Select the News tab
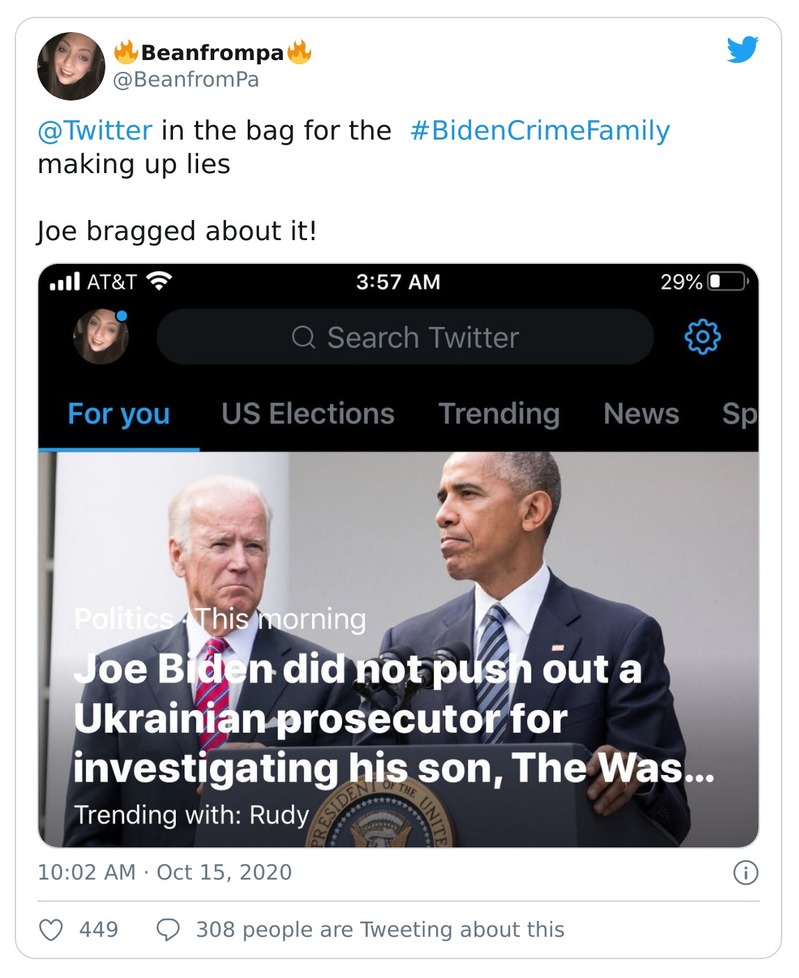The image size is (799, 978). point(640,413)
